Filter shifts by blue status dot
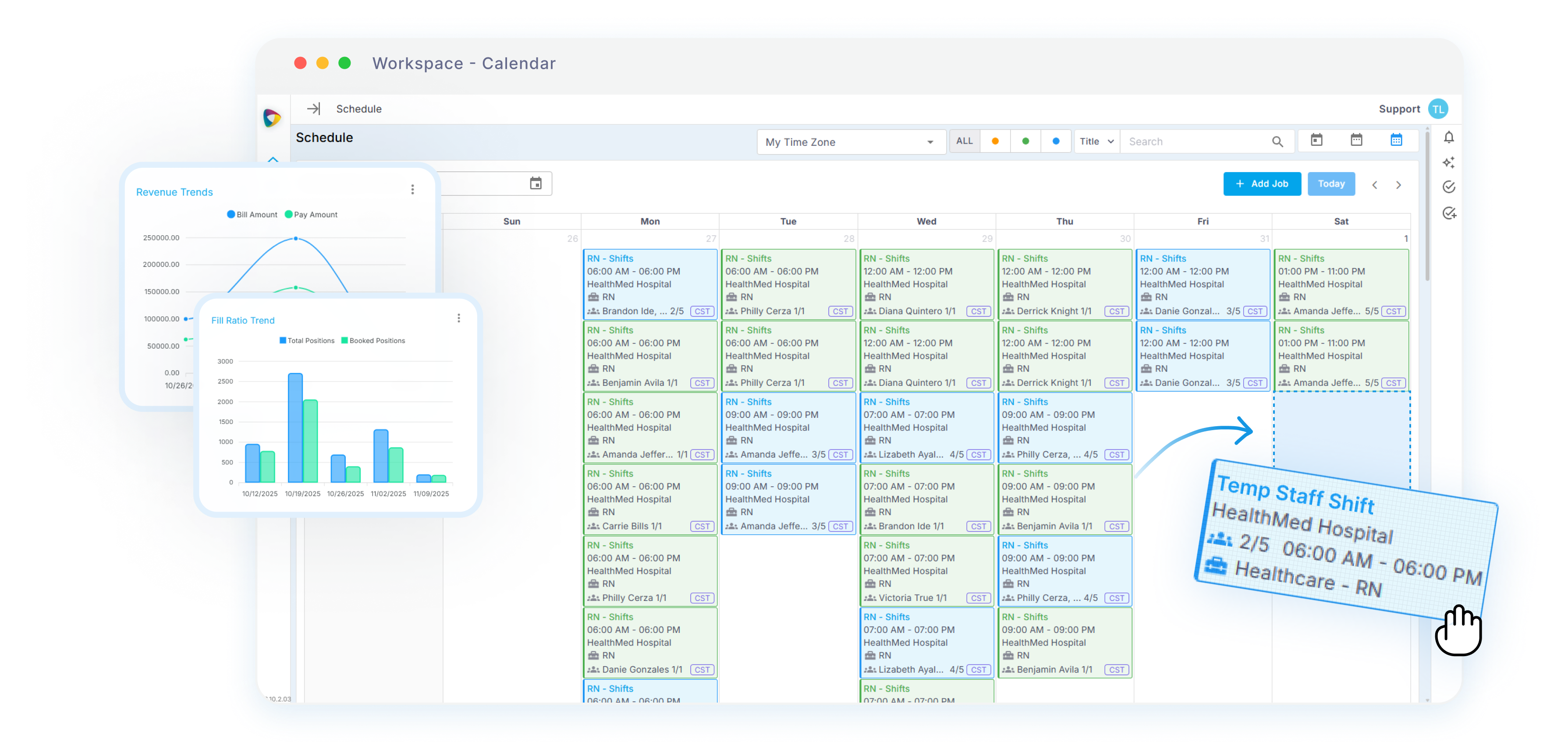 1056,141
